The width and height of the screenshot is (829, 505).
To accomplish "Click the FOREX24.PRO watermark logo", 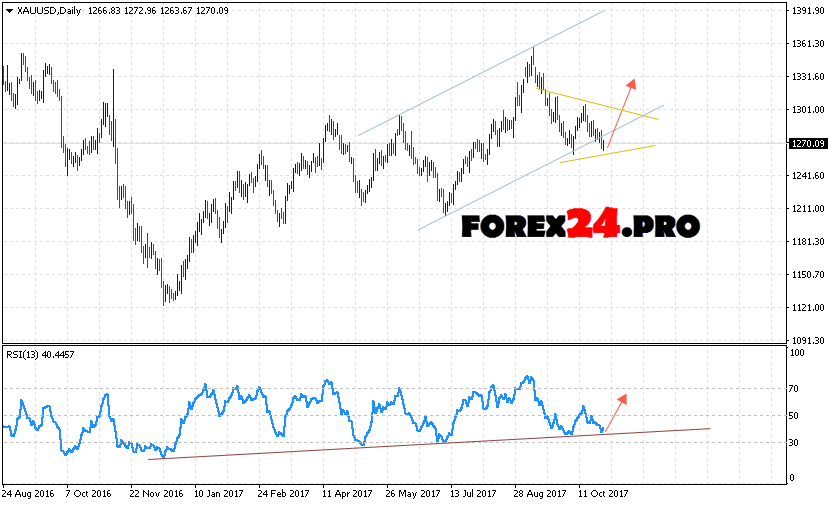I will [580, 226].
